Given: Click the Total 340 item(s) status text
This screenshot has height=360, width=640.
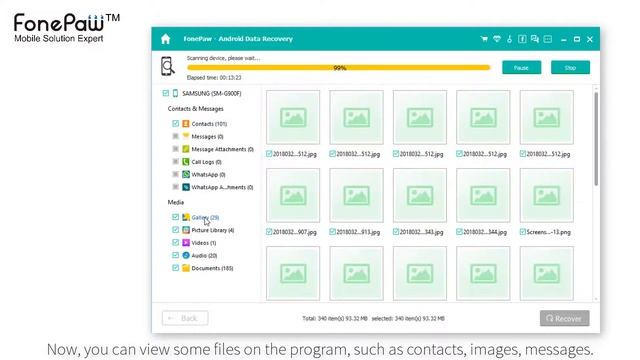Looking at the screenshot, I should point(335,318).
